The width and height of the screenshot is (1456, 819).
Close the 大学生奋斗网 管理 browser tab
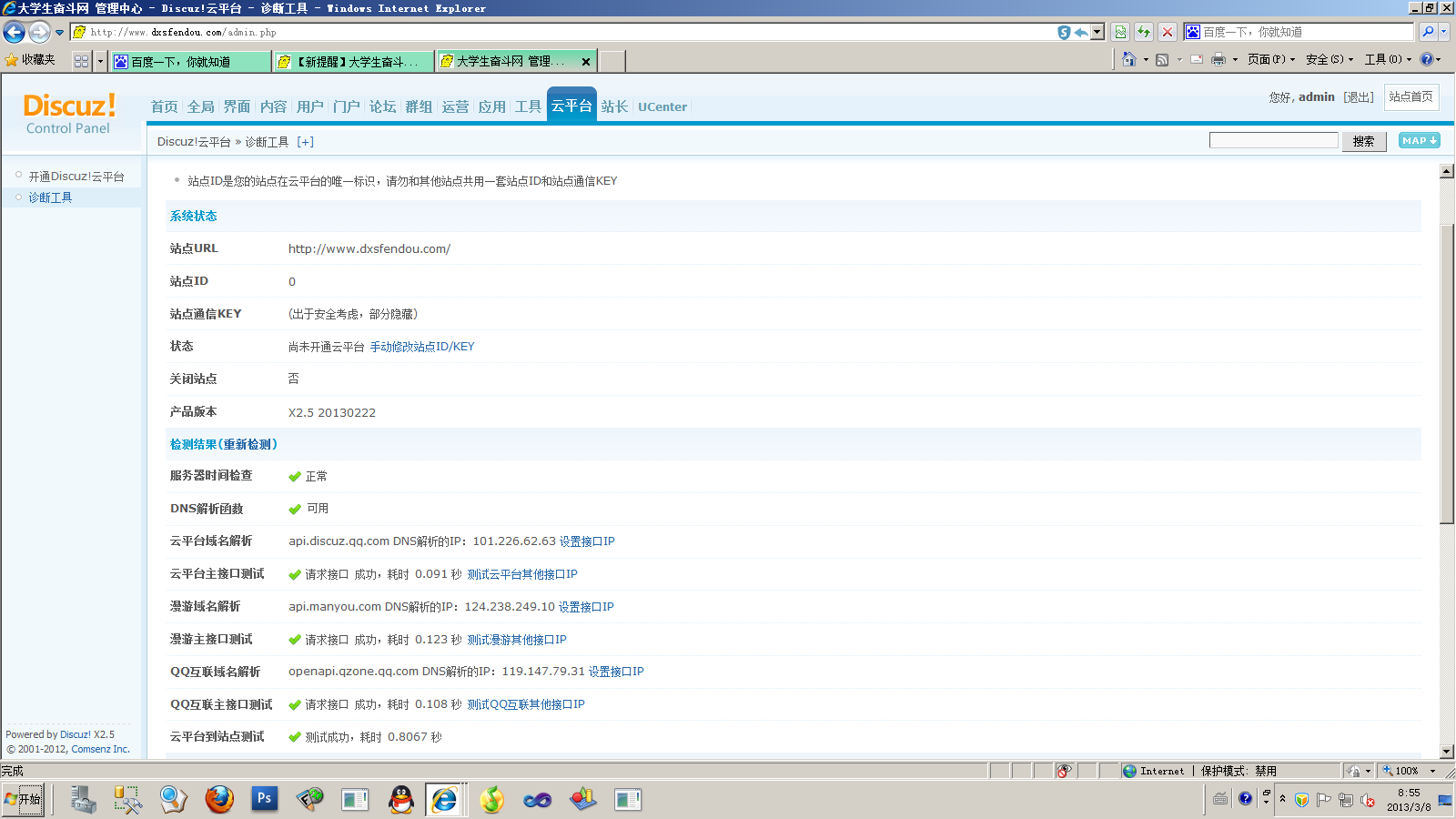tap(586, 62)
